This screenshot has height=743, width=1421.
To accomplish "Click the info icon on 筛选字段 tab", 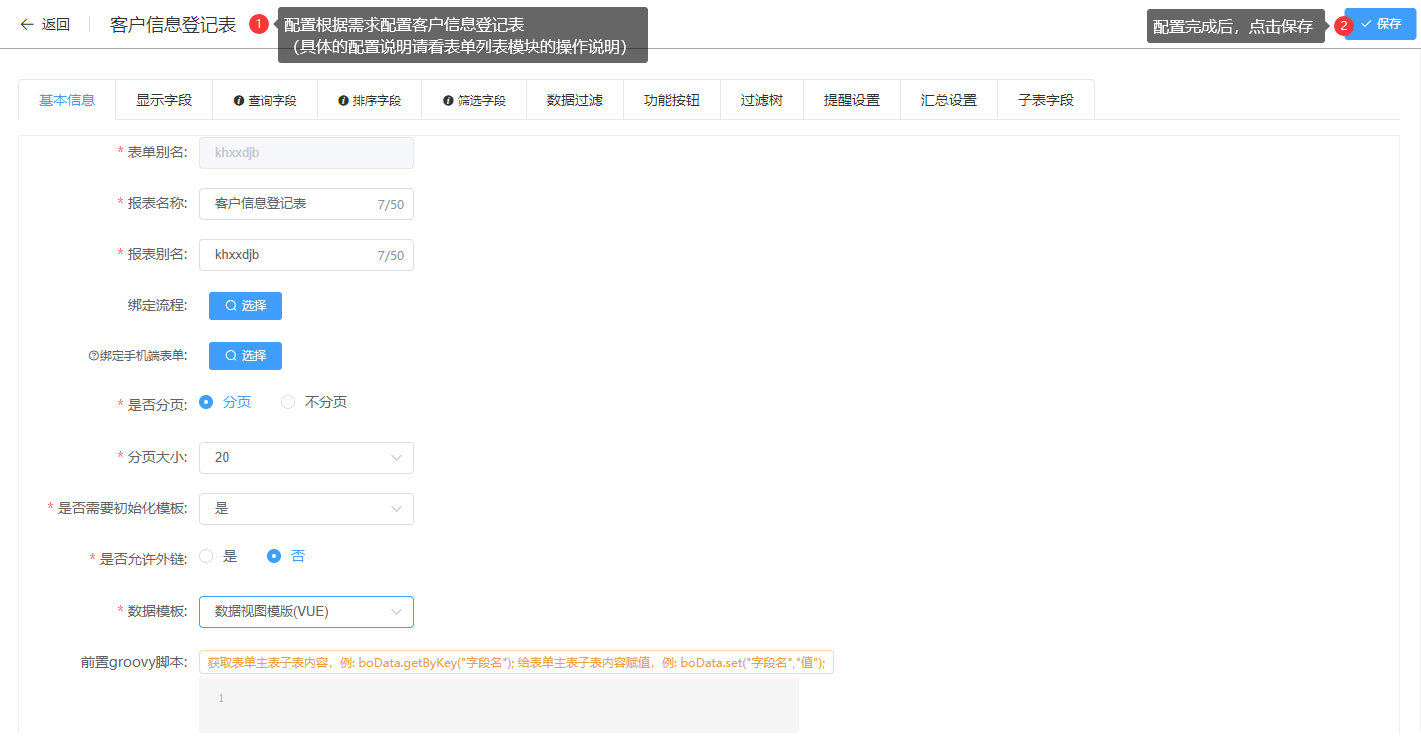I will [448, 101].
